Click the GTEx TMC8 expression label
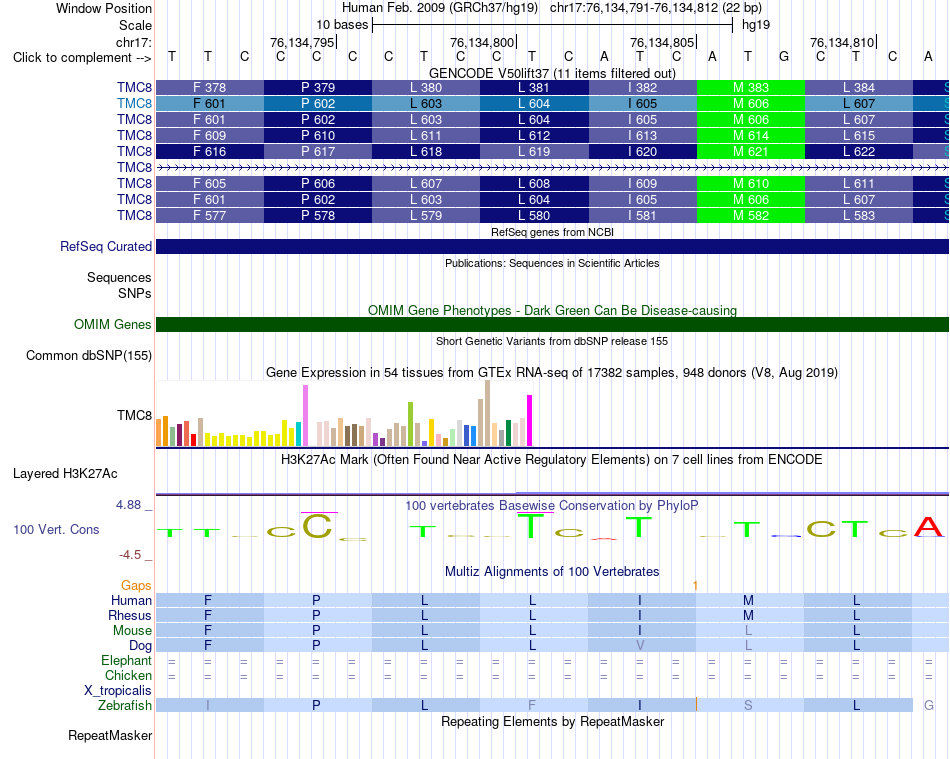Viewport: 950px width, 759px height. point(134,416)
